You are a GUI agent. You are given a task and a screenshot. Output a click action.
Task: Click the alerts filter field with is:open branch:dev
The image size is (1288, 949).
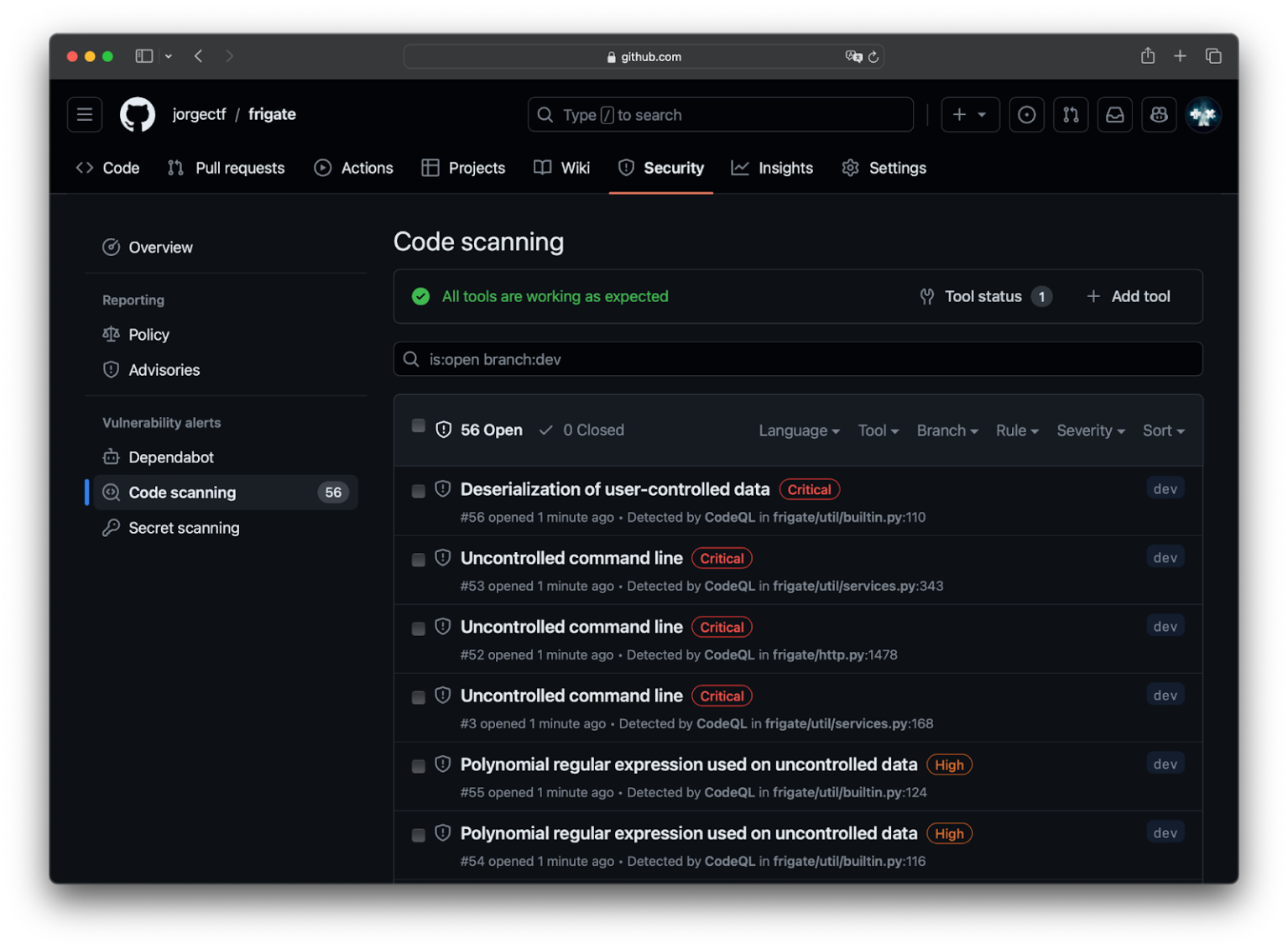[797, 359]
